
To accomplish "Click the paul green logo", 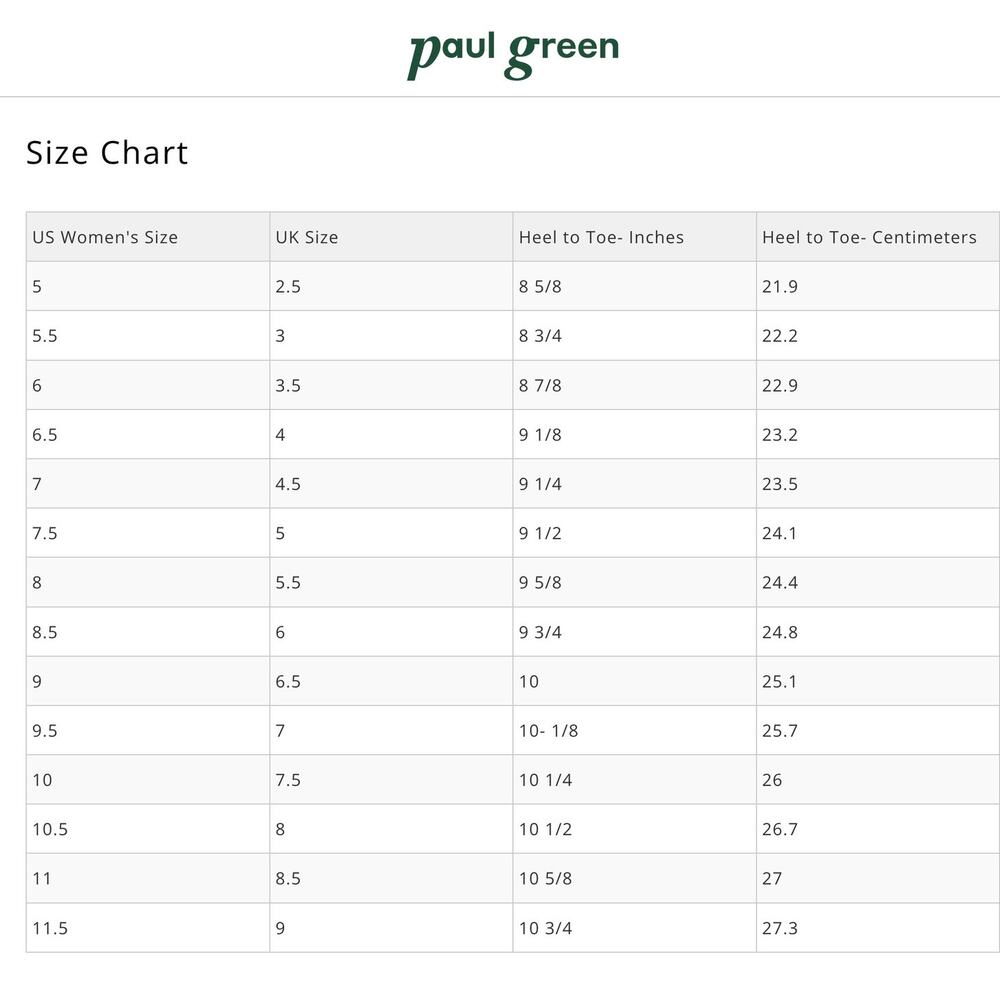I will point(513,56).
